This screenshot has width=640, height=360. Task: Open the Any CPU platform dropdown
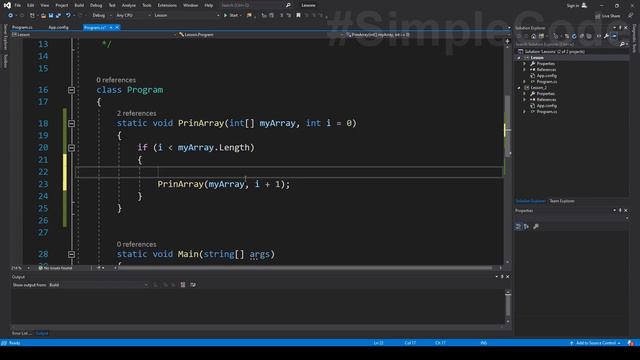point(133,16)
